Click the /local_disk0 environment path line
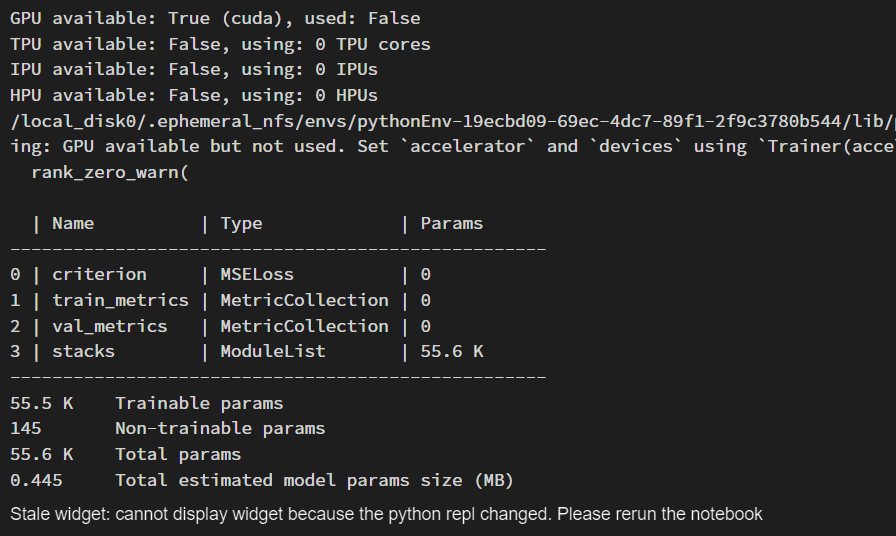This screenshot has height=536, width=896. tap(450, 121)
